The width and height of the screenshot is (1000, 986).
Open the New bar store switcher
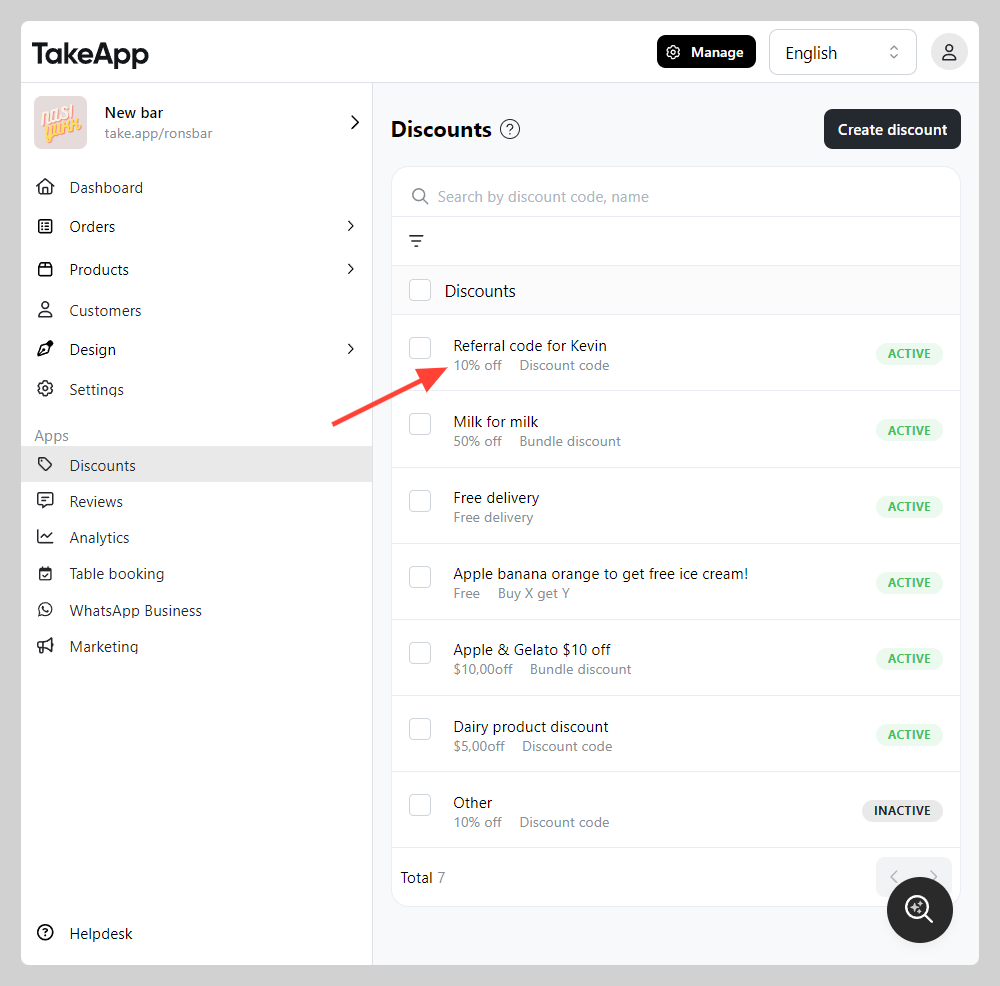(x=196, y=122)
